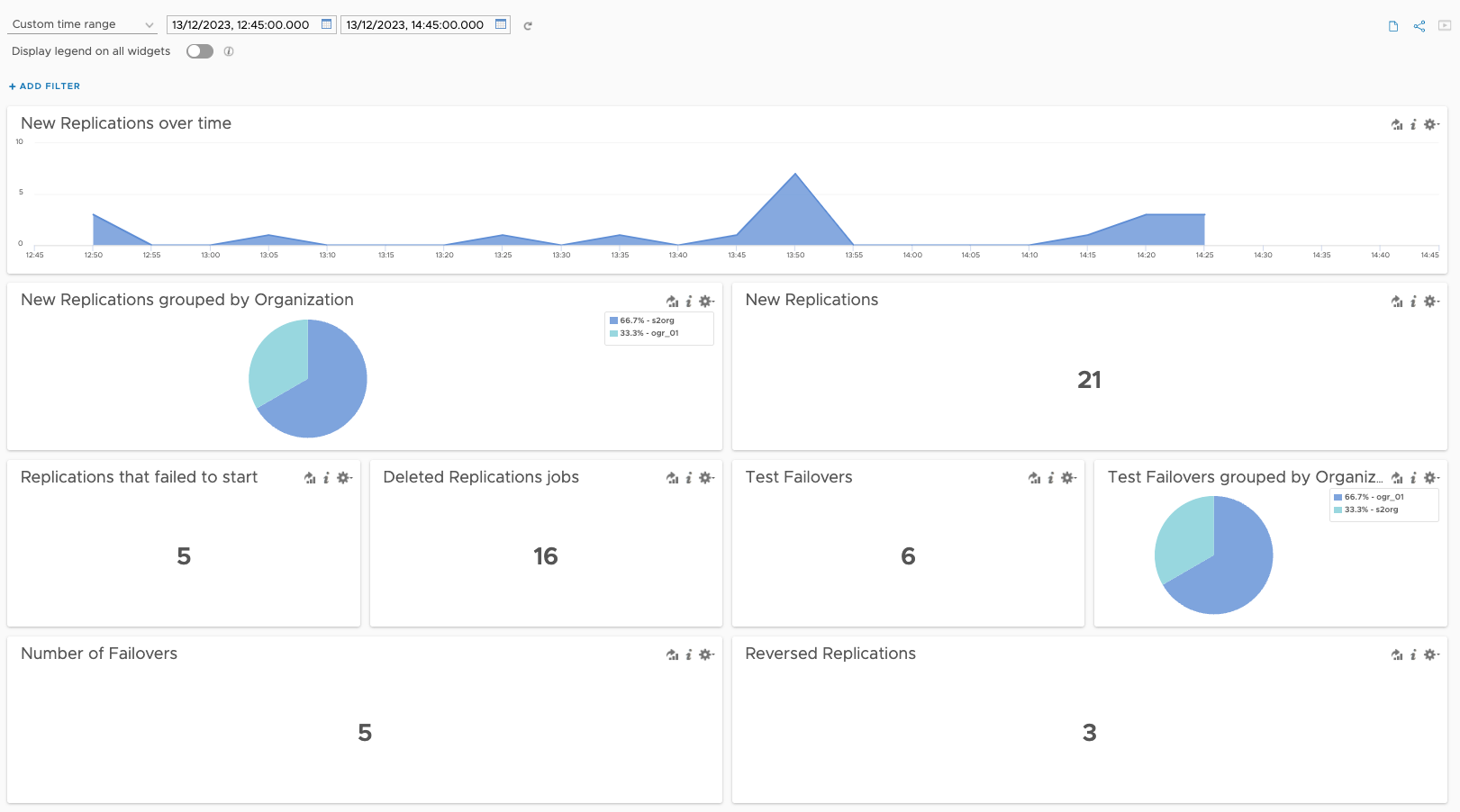Click ogr_01 legend entry in Test Failovers pie
1460x812 pixels.
click(x=1369, y=497)
